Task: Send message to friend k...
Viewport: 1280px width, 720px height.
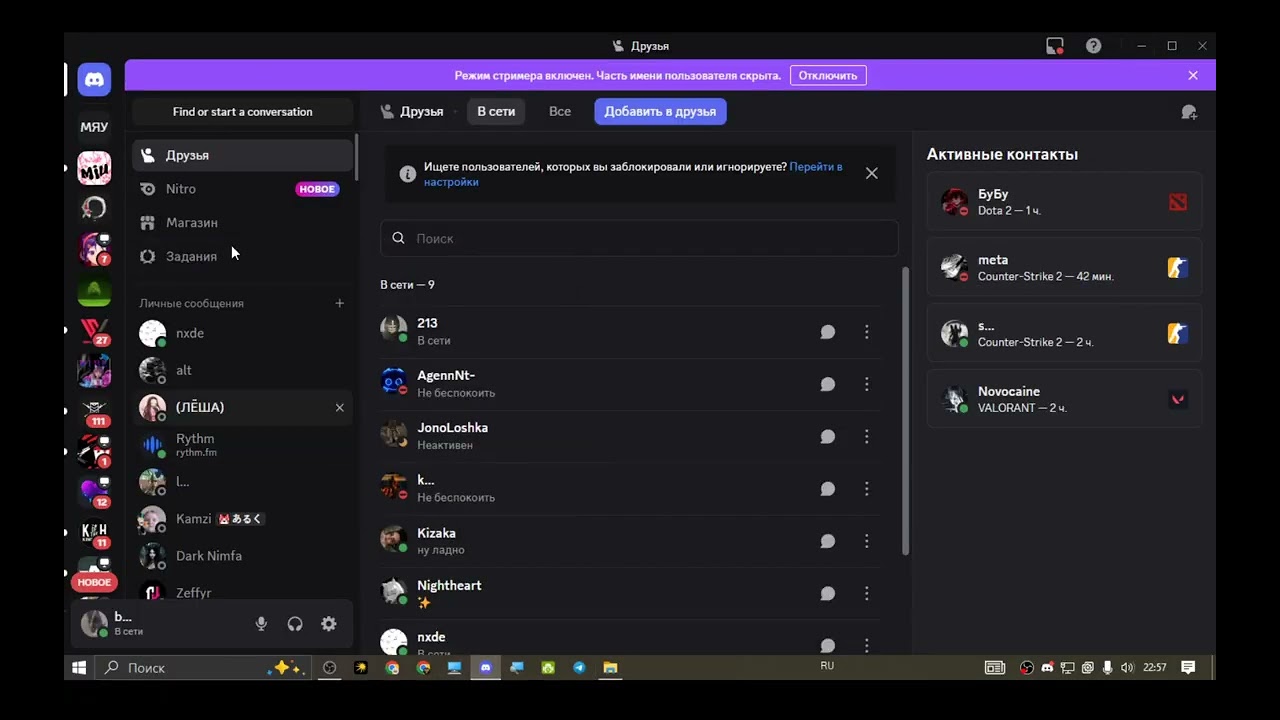Action: 828,489
